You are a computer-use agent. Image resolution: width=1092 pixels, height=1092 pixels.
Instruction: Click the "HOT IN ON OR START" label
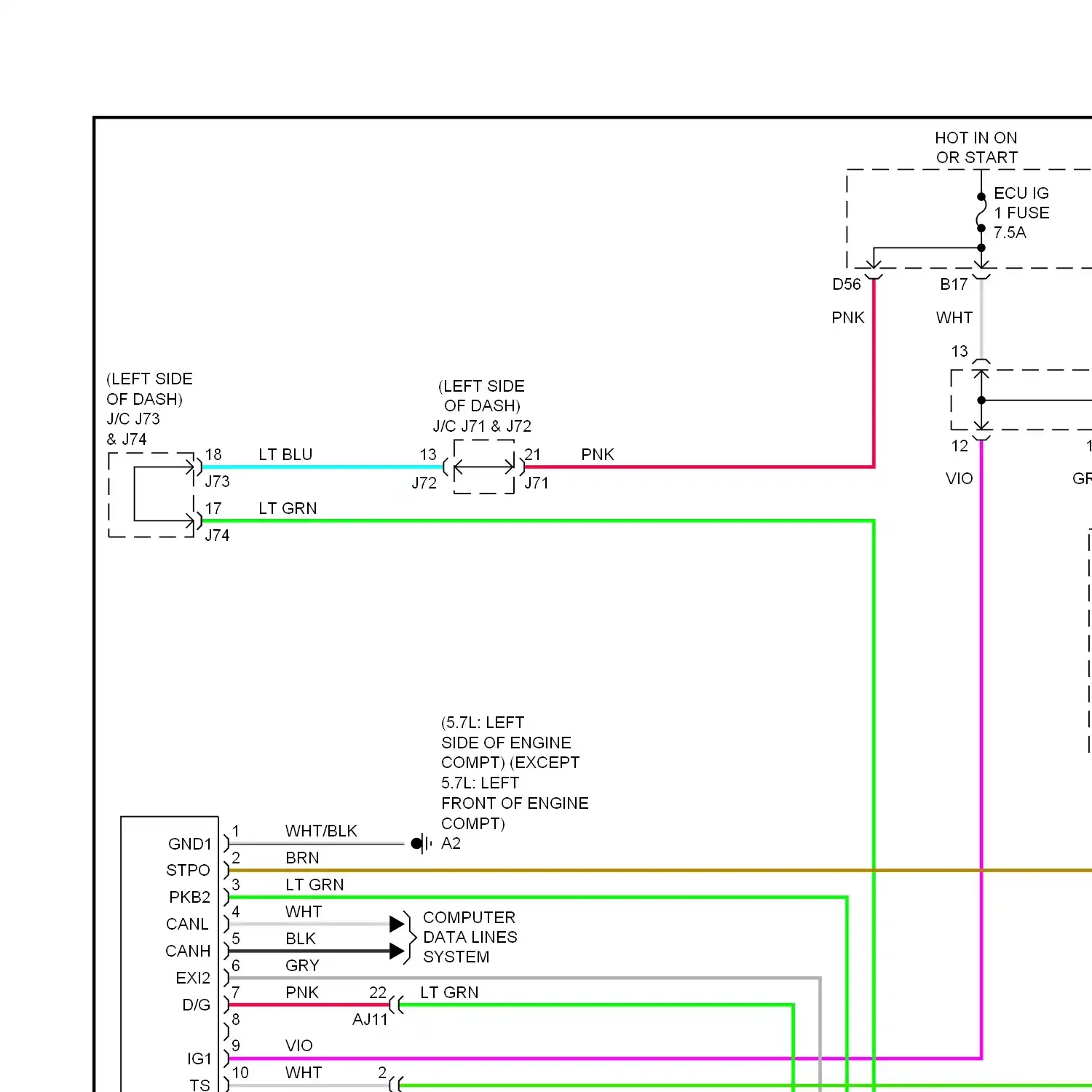coord(976,148)
